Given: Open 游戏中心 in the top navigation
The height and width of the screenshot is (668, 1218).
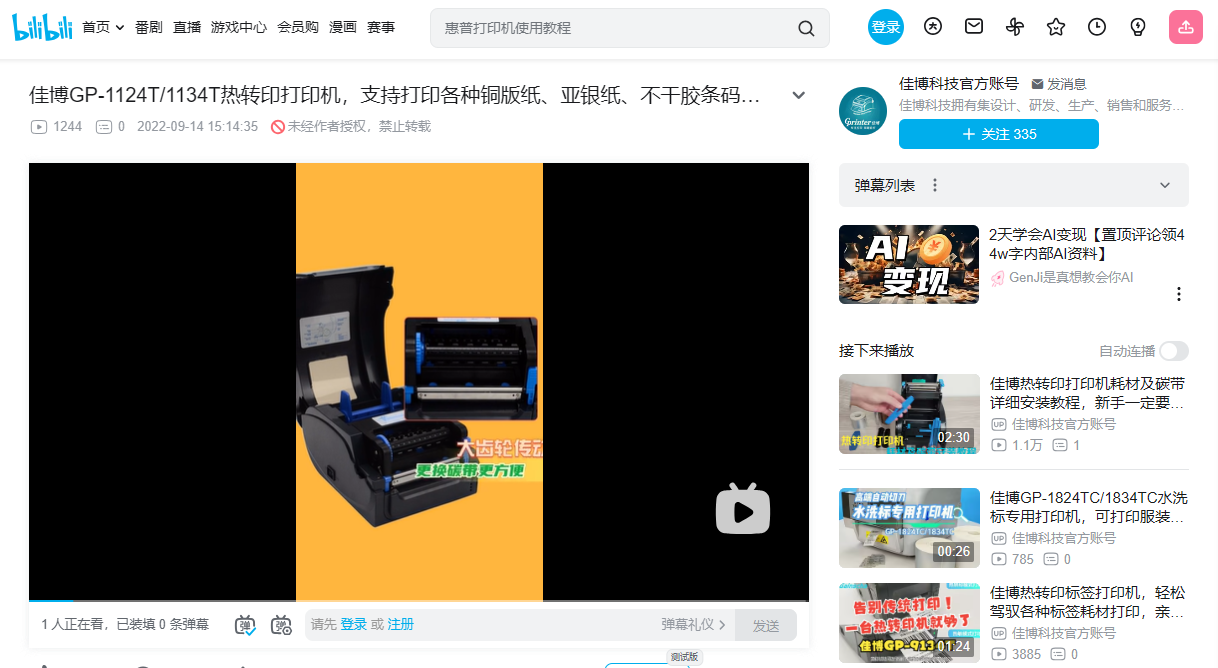Looking at the screenshot, I should 239,27.
